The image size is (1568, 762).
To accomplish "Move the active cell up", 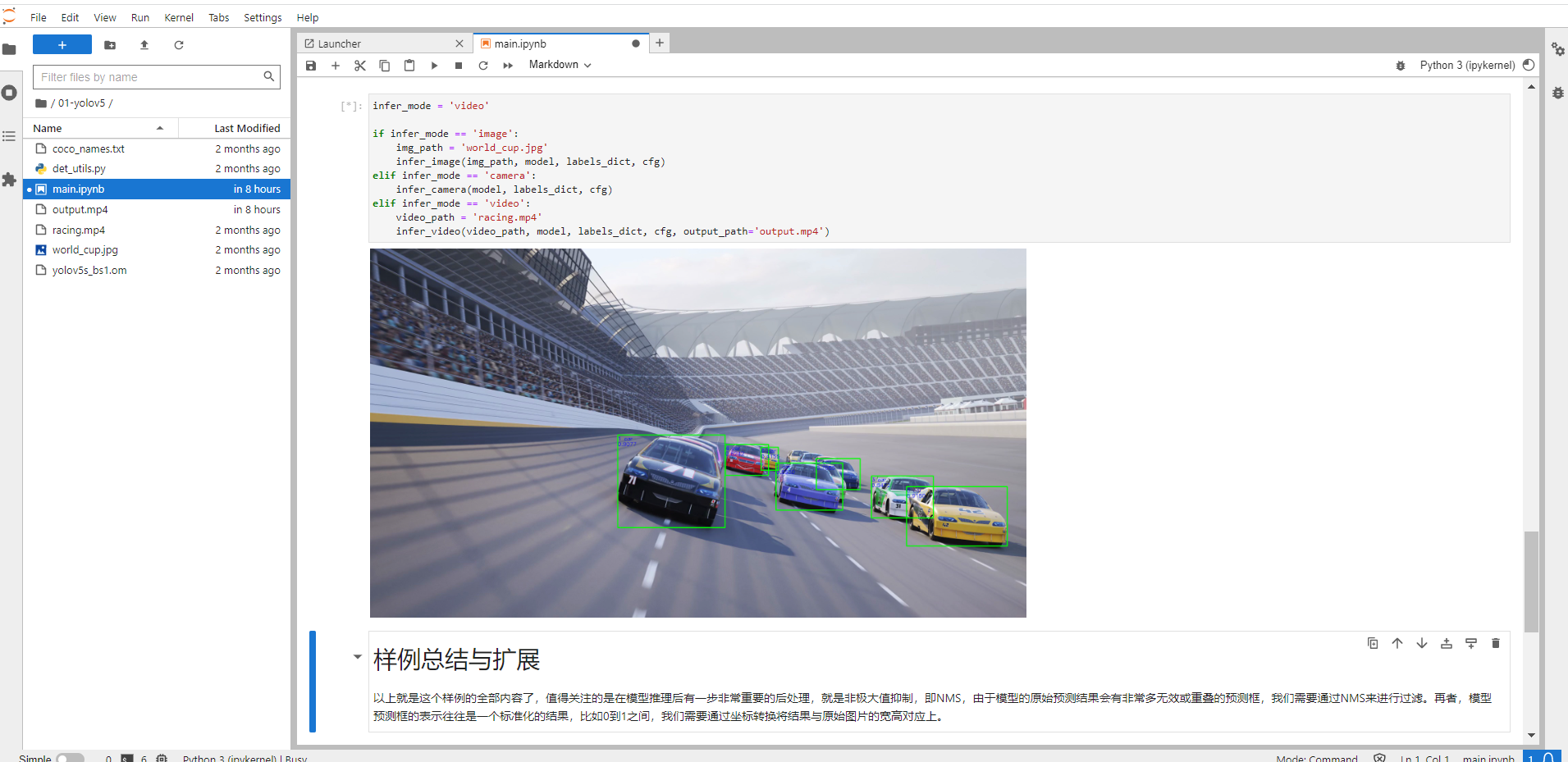I will click(x=1397, y=644).
